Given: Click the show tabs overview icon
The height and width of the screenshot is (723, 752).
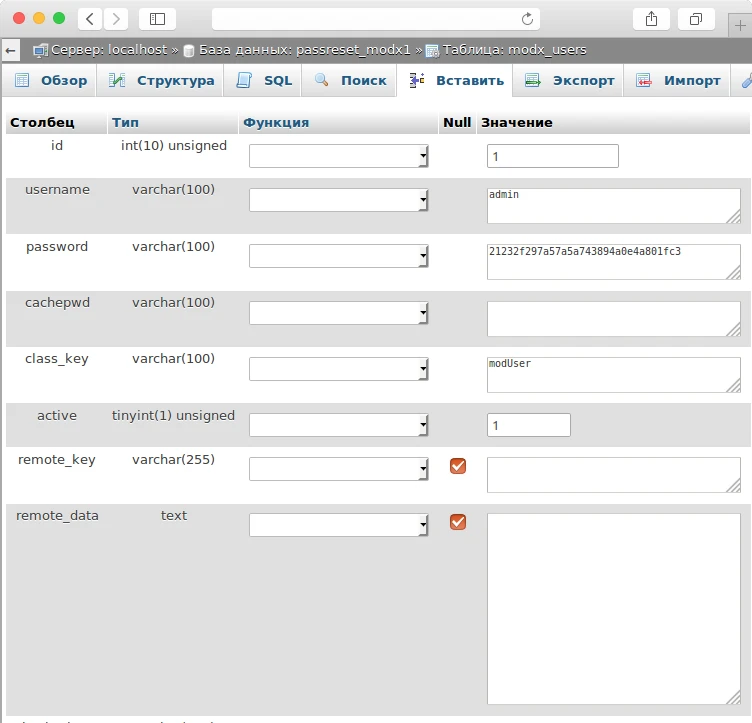Looking at the screenshot, I should (x=695, y=18).
